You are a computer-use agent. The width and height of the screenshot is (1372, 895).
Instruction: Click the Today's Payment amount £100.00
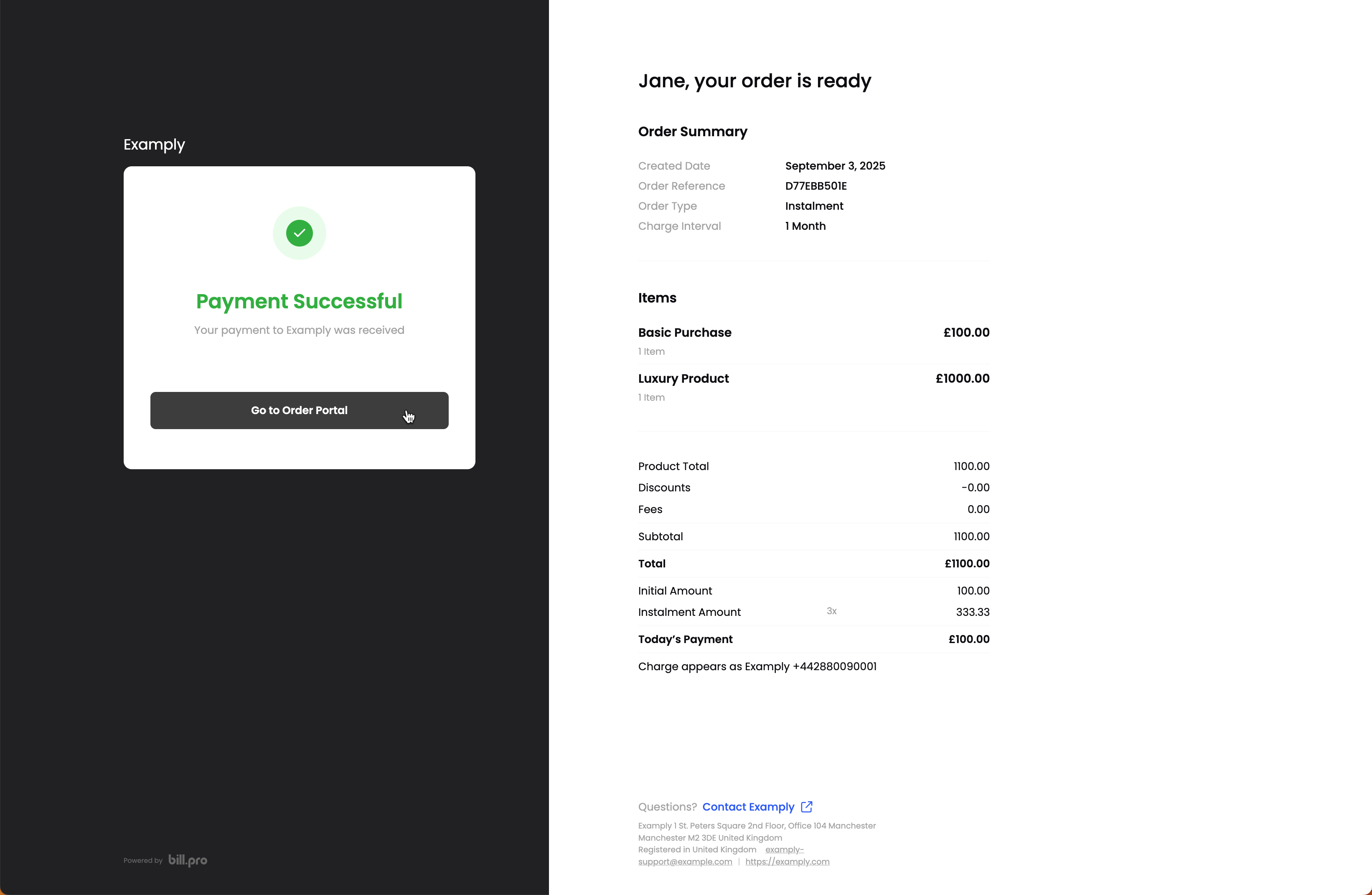click(x=968, y=639)
